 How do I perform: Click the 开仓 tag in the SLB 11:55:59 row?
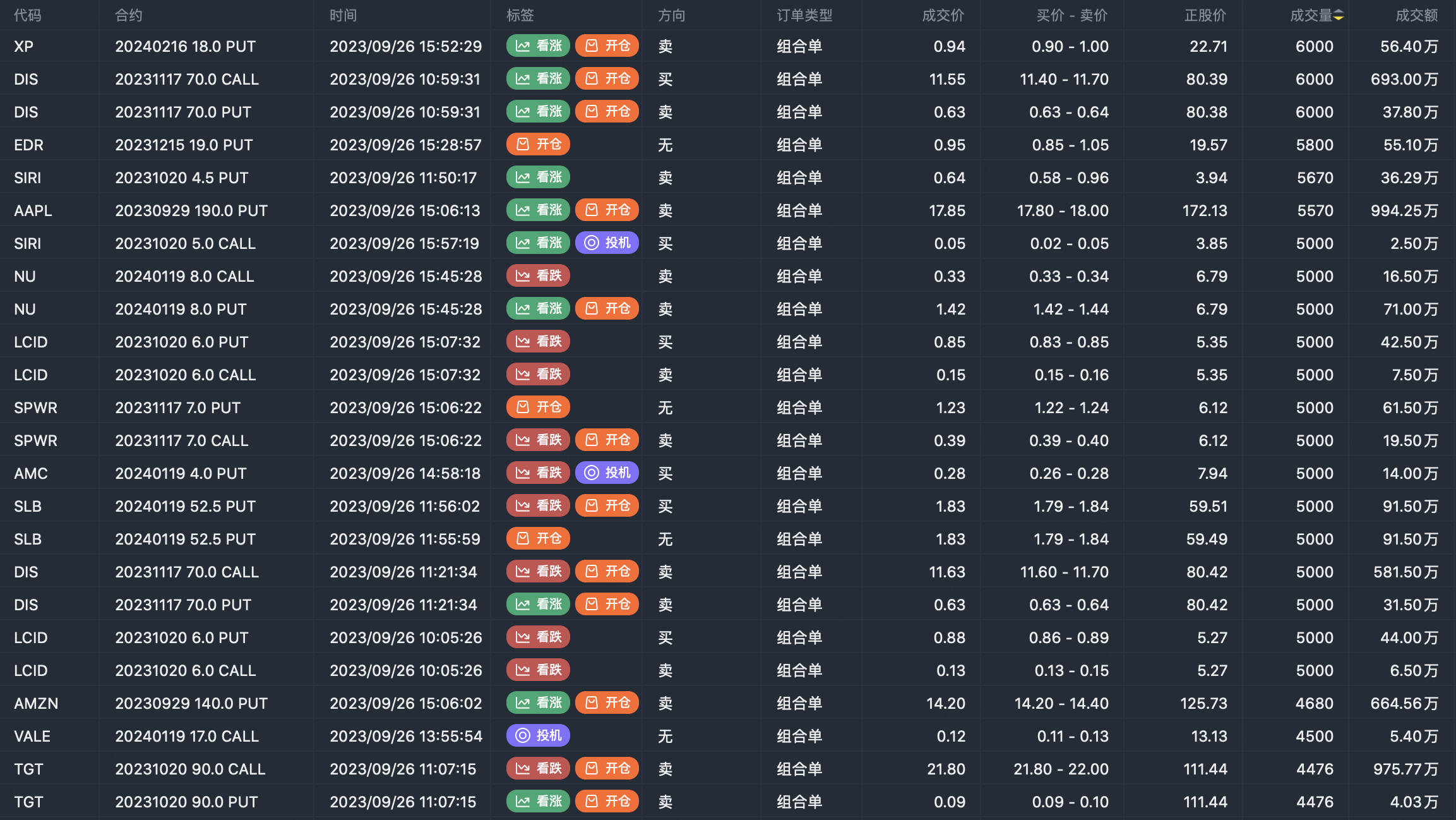538,538
